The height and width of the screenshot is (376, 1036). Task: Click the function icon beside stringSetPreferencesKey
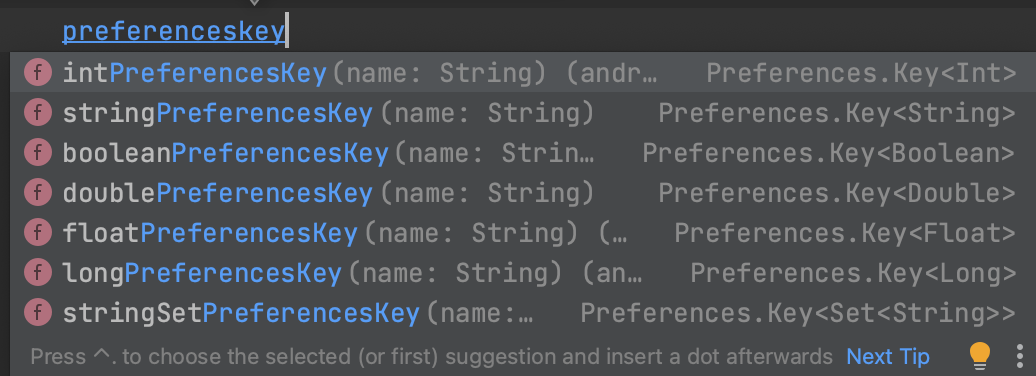pyautogui.click(x=38, y=312)
